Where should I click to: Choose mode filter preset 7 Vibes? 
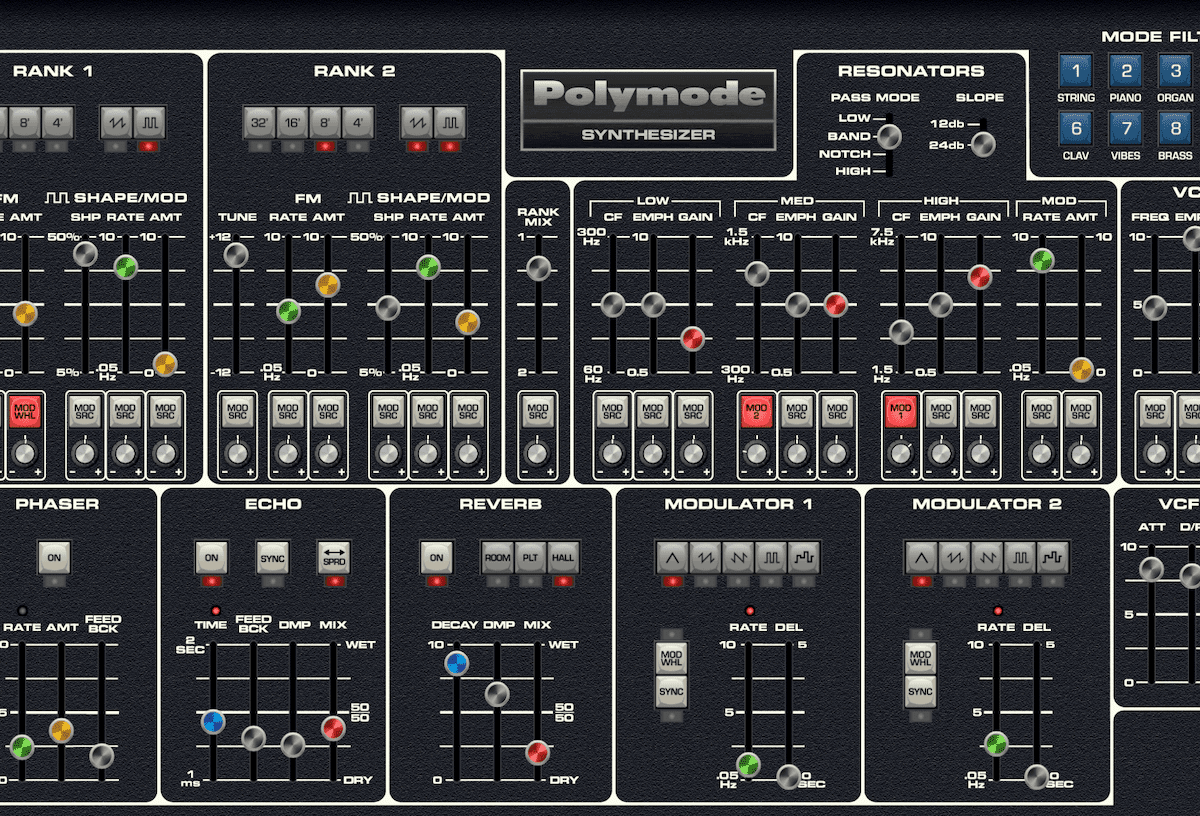click(1126, 129)
